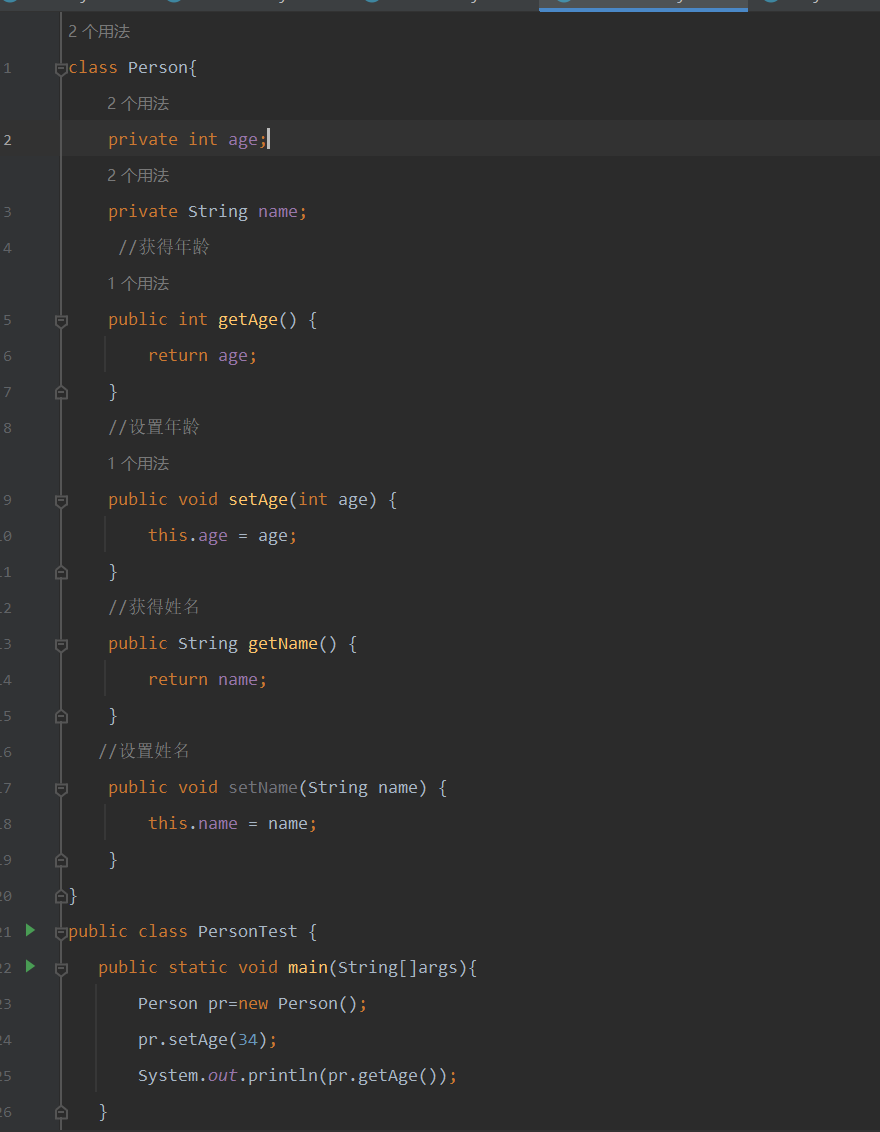Show the '1 个用法' hint above setAge(int age)
The image size is (880, 1132).
[138, 463]
